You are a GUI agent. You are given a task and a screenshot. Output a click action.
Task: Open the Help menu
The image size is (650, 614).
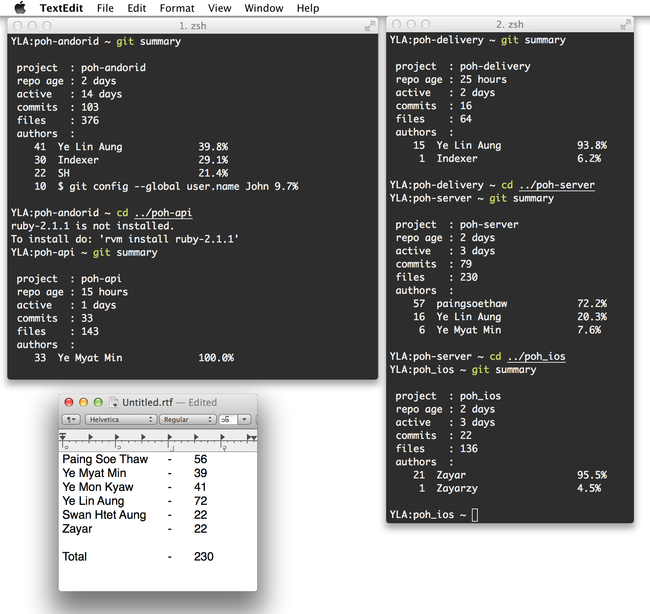(308, 8)
